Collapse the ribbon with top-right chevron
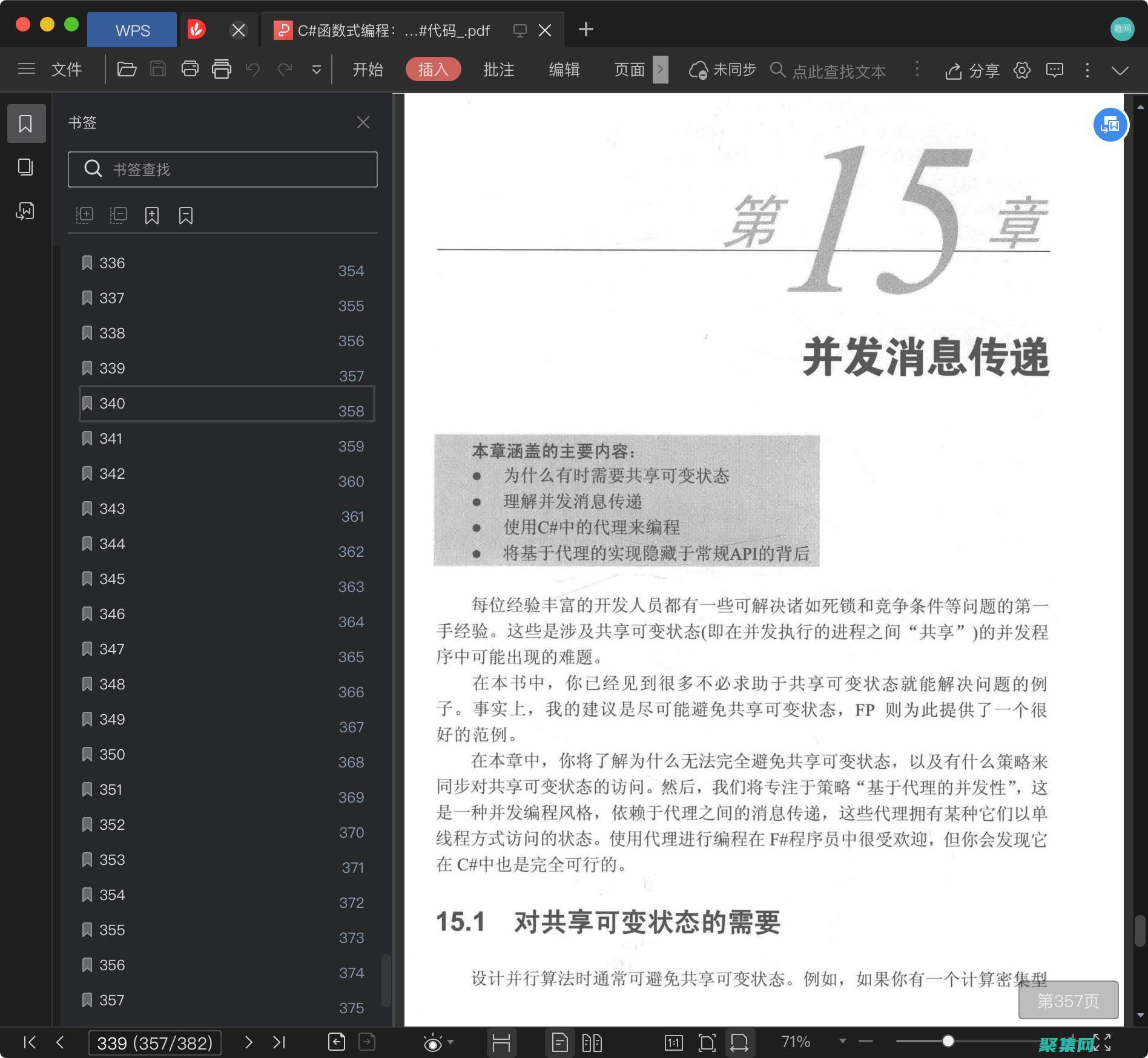The height and width of the screenshot is (1058, 1148). (1119, 69)
